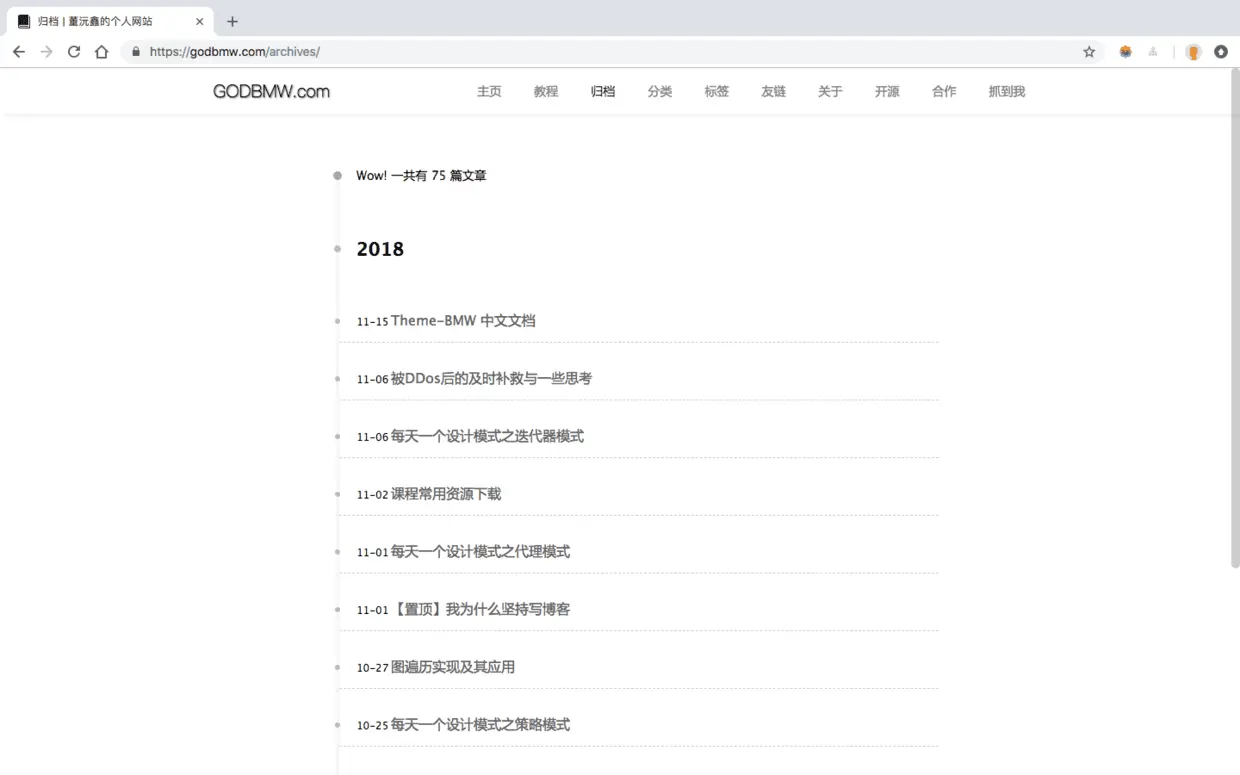Select the 归档 | 董沅鑫的个人网站 tab

click(x=108, y=21)
